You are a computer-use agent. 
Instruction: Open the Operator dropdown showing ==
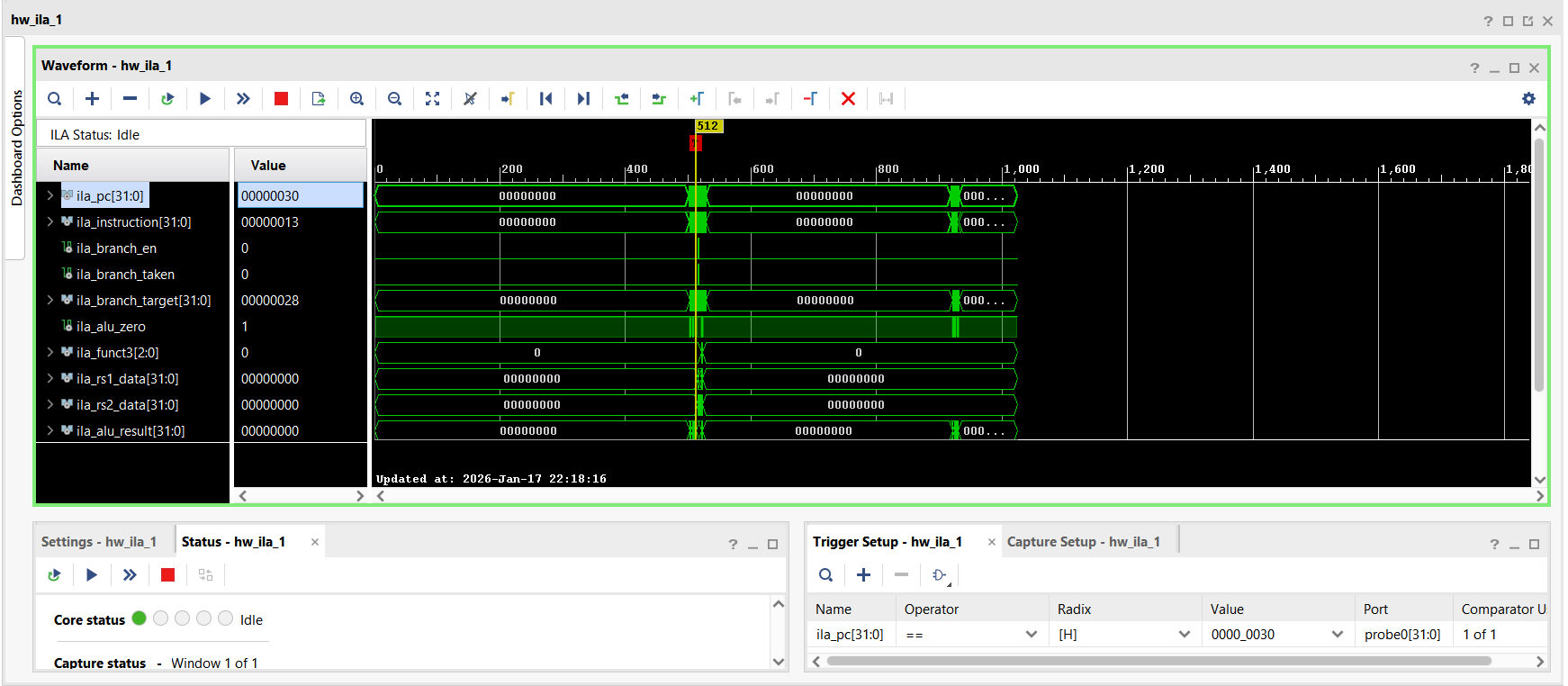972,635
